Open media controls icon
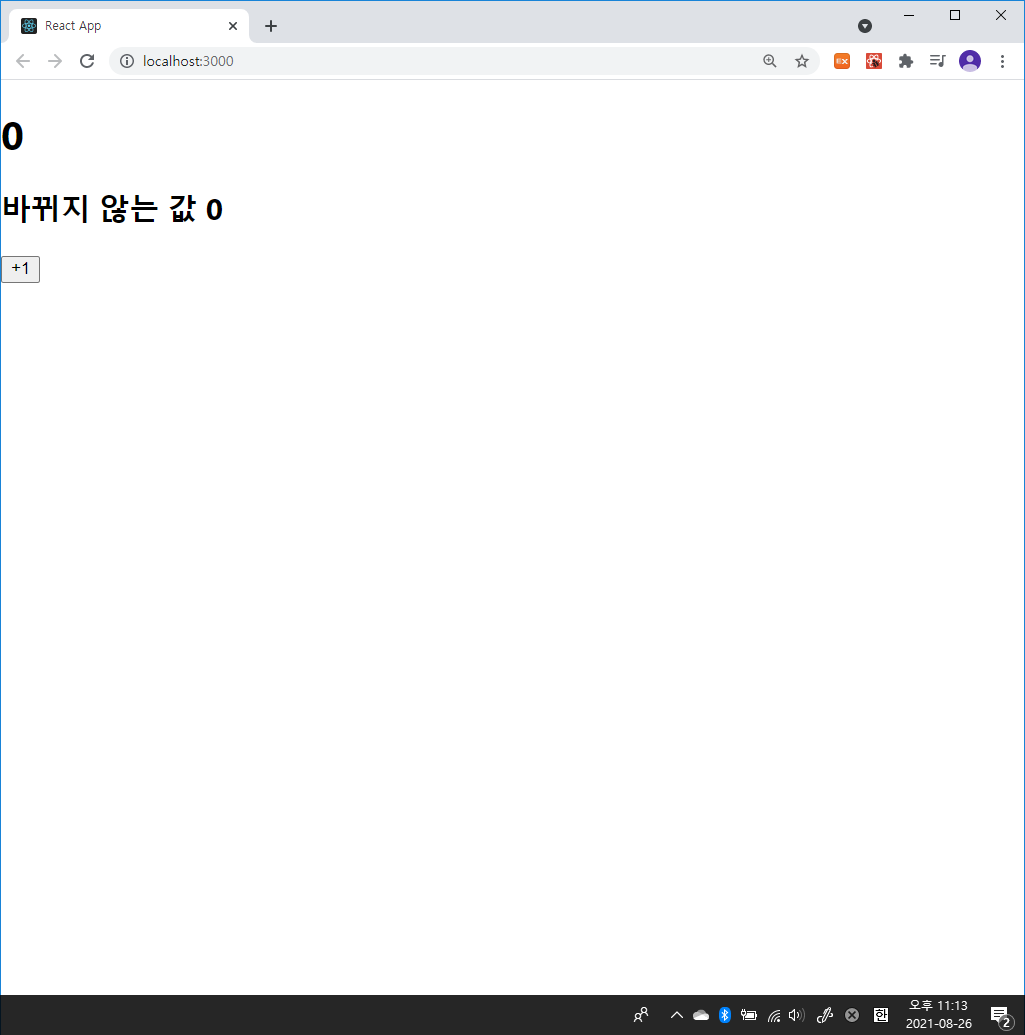 pyautogui.click(x=938, y=61)
